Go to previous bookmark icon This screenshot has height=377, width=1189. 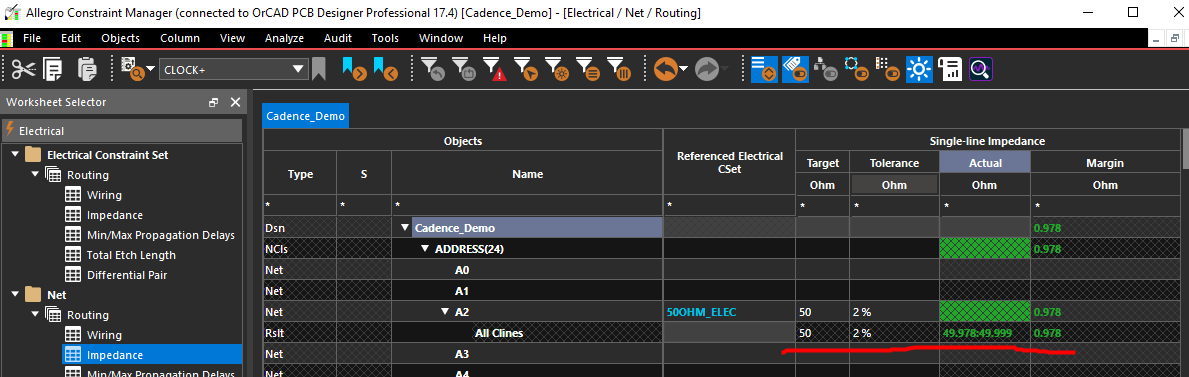(385, 69)
